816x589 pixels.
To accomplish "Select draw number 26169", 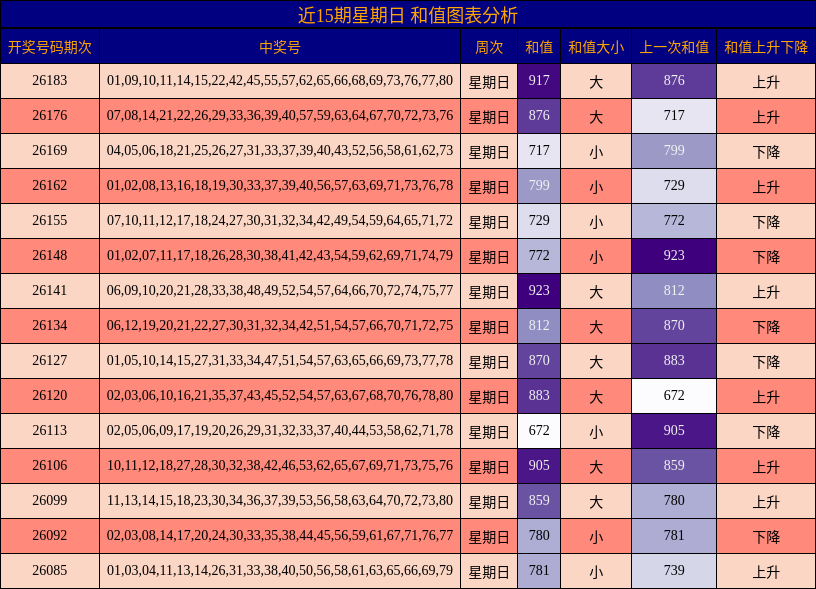I will [49, 150].
